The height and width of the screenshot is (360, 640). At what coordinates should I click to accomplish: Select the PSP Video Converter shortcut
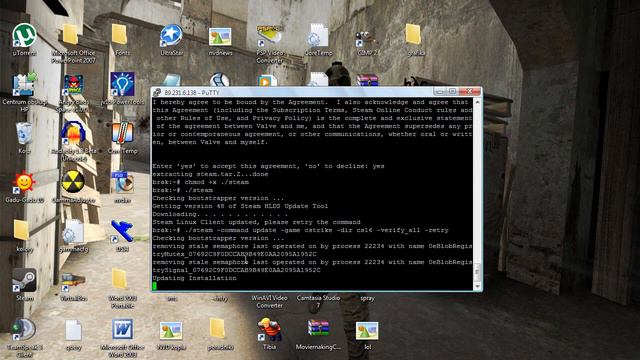pyautogui.click(x=269, y=35)
